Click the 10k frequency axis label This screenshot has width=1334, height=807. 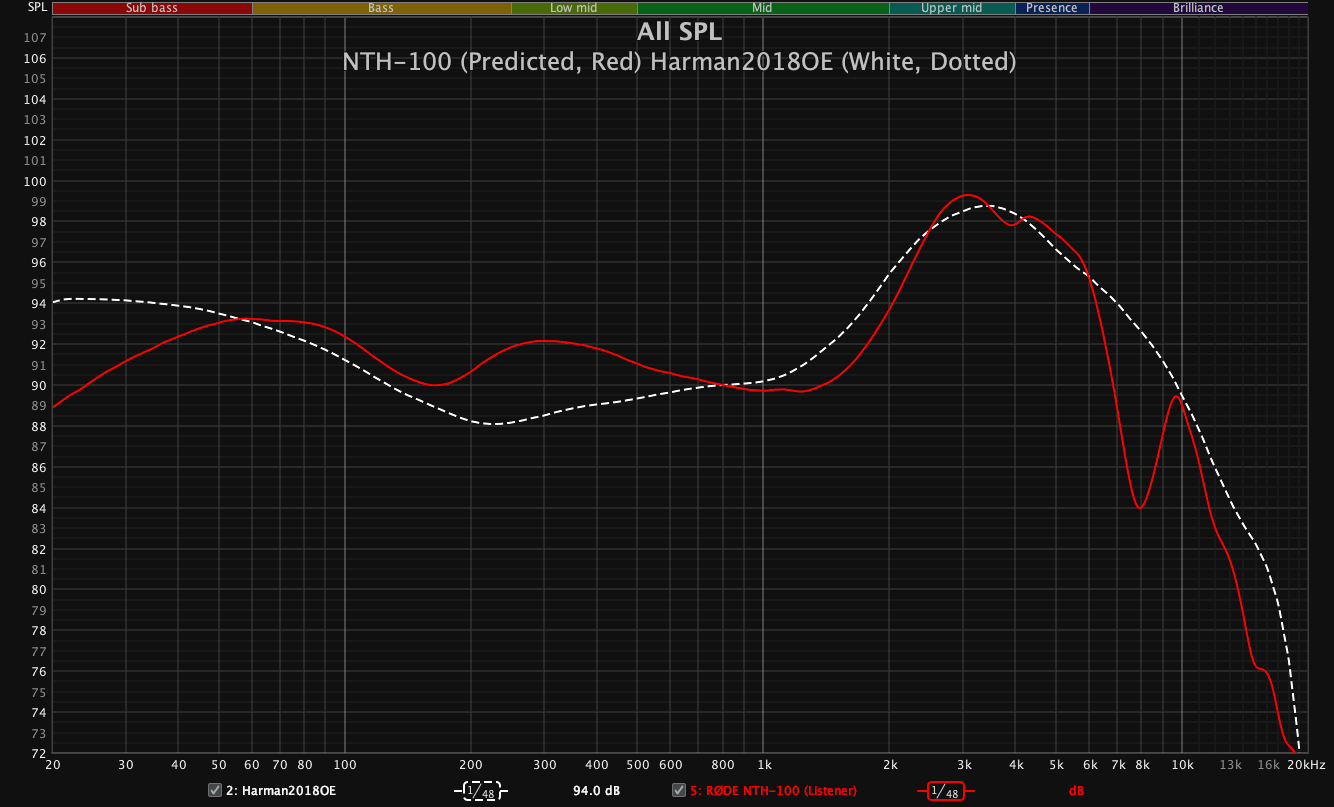(x=1182, y=765)
